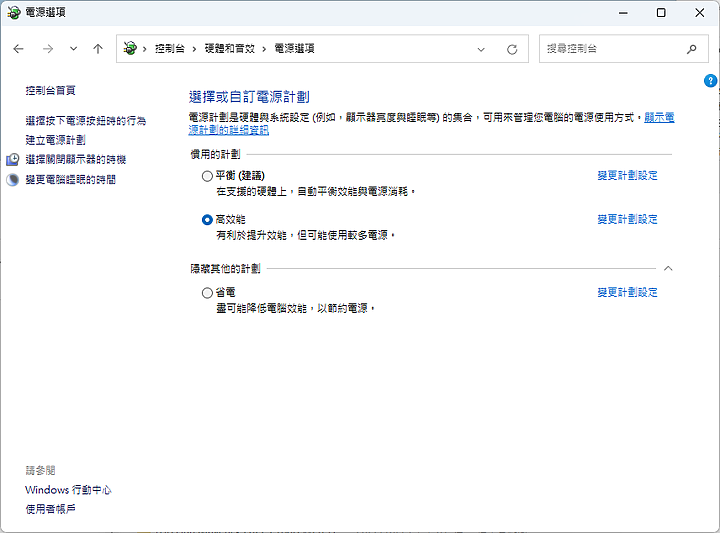Click the monitor icon beside 選擇關閉顯示器的時機
Screen dimensions: 720x533
[x=13, y=159]
